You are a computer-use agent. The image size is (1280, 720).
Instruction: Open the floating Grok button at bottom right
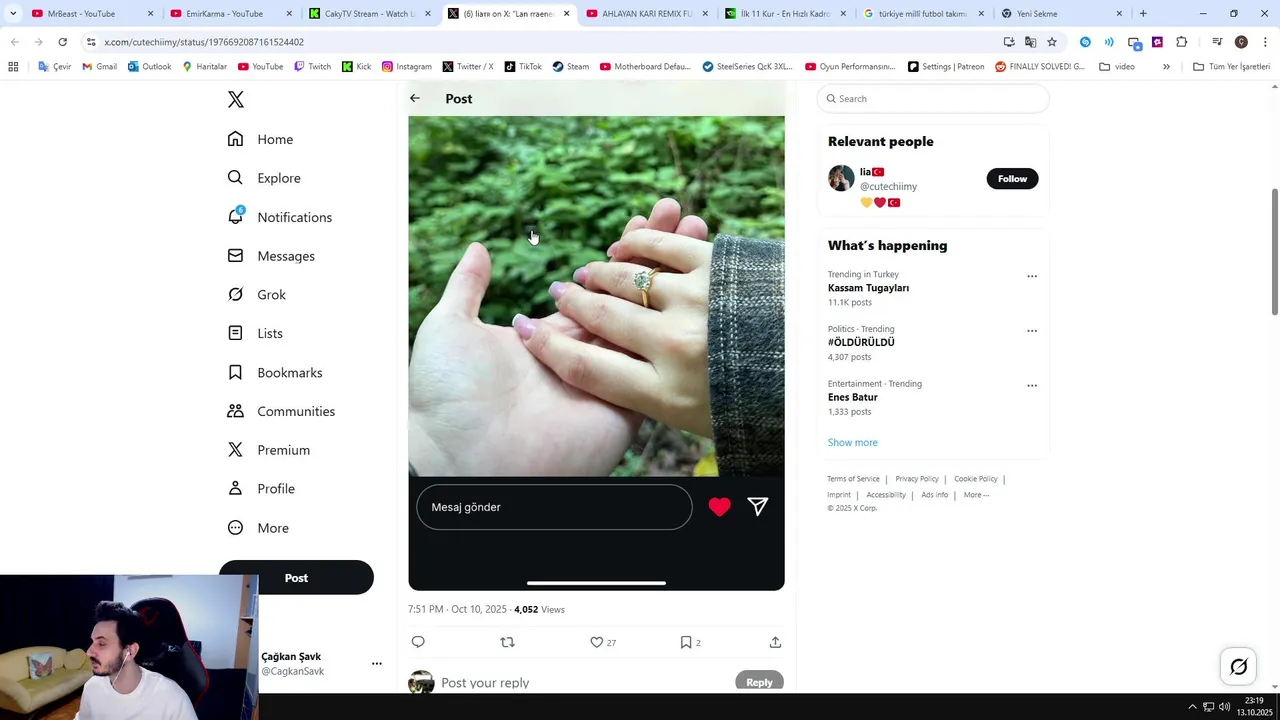click(x=1239, y=667)
